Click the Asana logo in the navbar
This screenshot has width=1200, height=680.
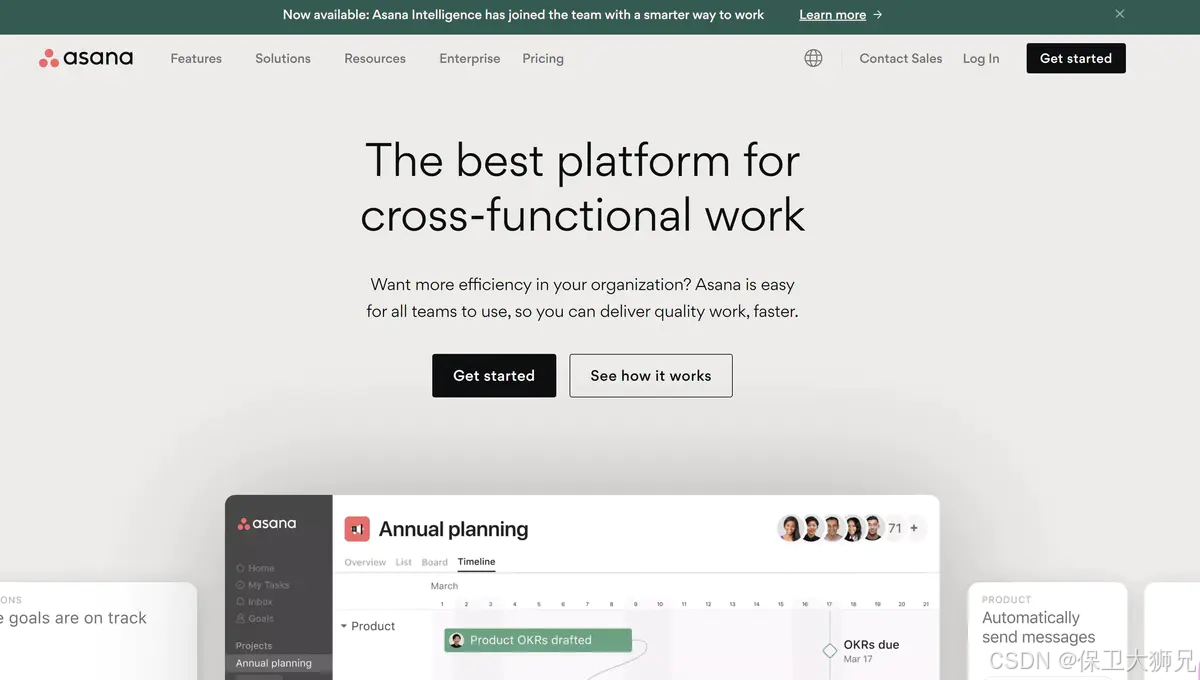click(86, 58)
